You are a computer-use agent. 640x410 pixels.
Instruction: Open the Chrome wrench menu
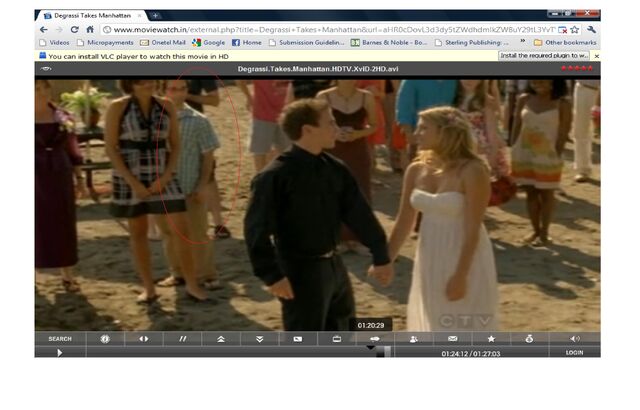[591, 30]
